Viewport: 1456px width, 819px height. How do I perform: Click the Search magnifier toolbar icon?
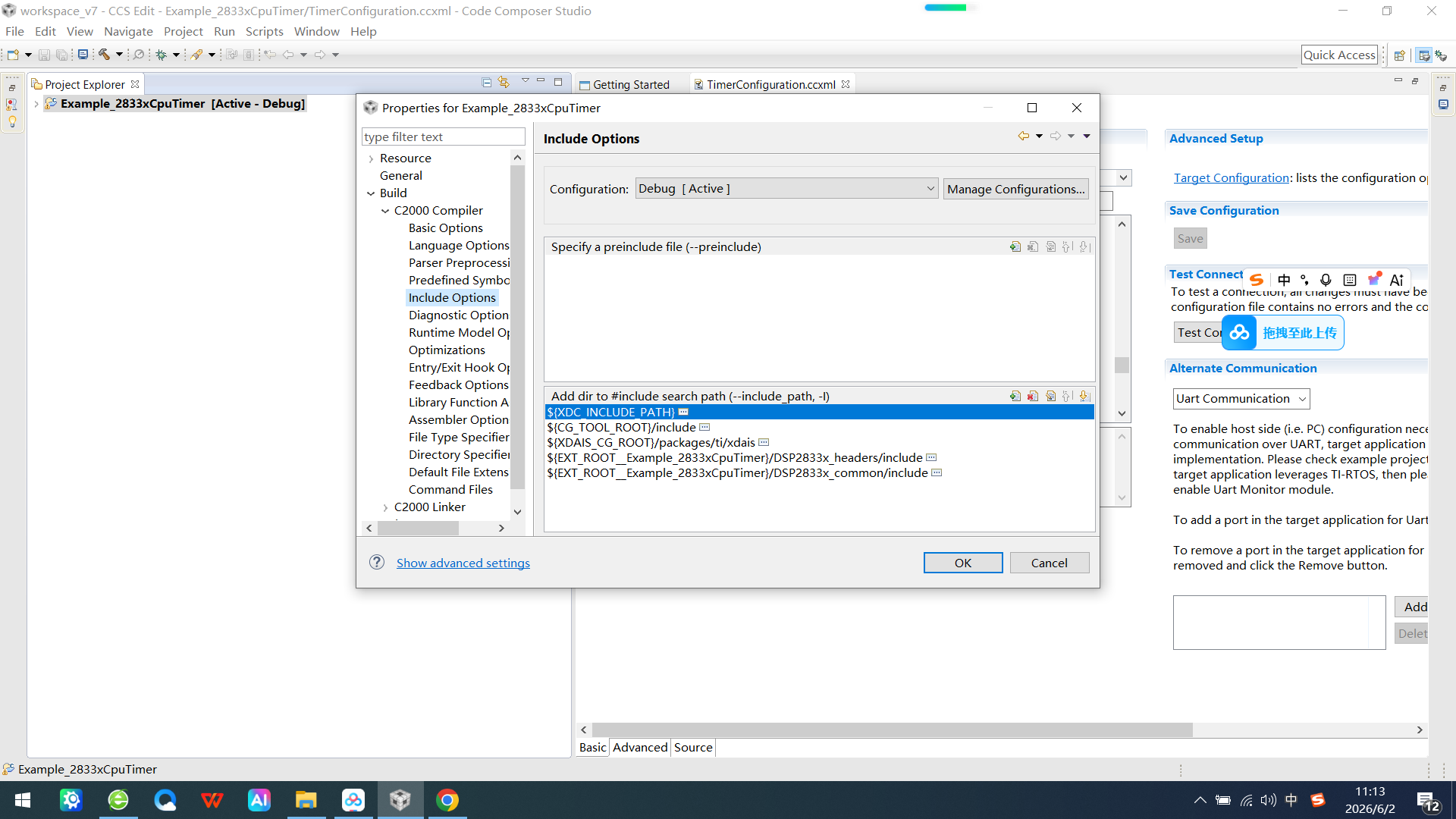pyautogui.click(x=139, y=55)
